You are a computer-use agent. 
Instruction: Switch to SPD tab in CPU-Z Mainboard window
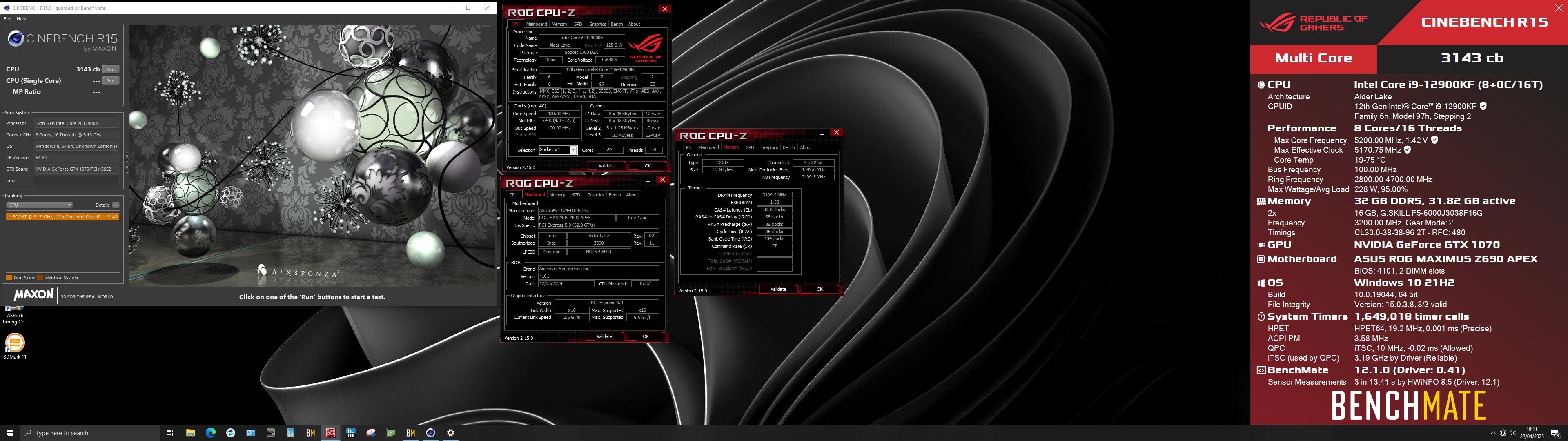coord(576,195)
